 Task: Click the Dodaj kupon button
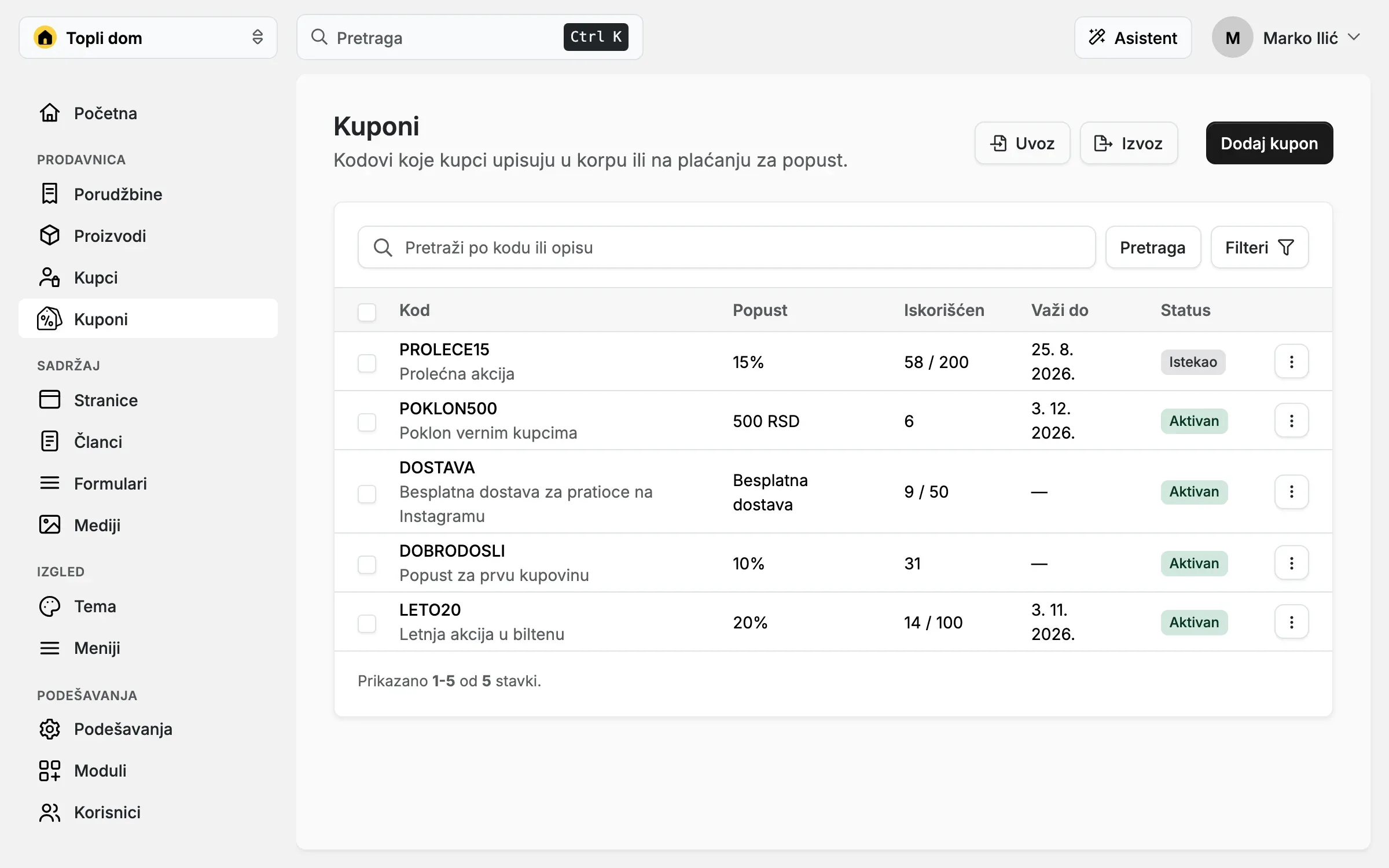click(x=1269, y=143)
